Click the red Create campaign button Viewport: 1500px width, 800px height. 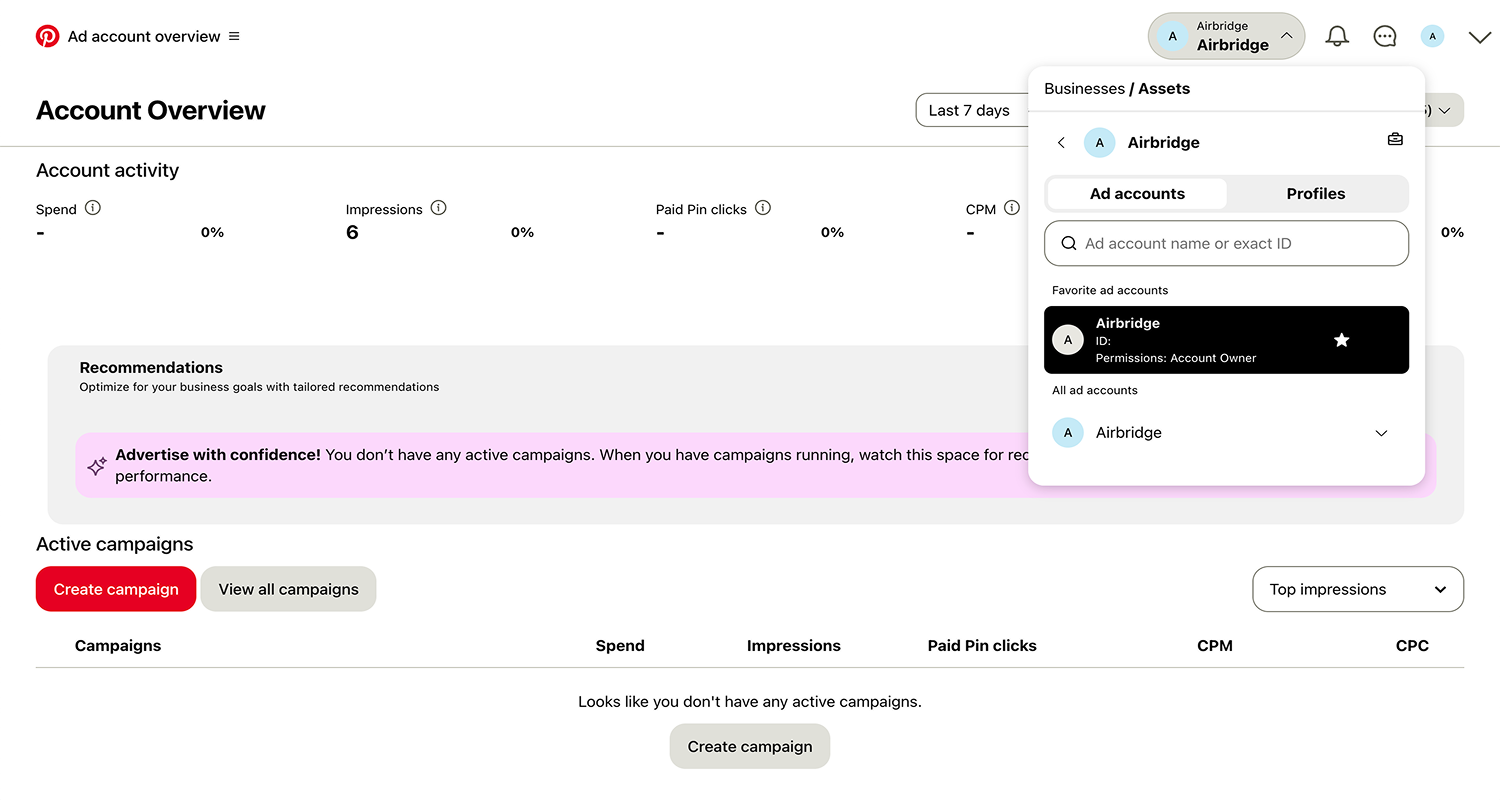click(x=116, y=589)
